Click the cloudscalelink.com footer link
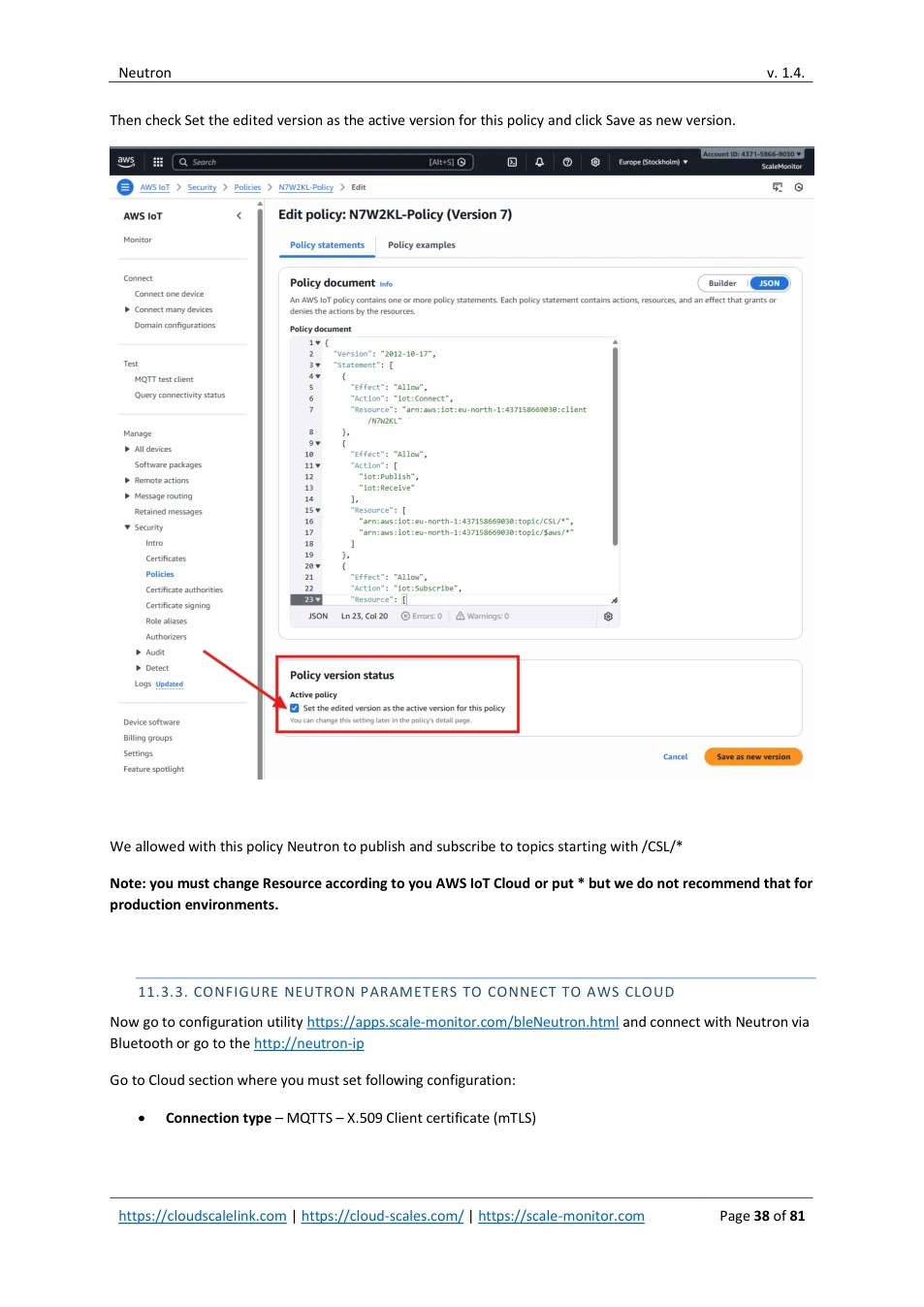Viewport: 924px width, 1307px height. [203, 1216]
